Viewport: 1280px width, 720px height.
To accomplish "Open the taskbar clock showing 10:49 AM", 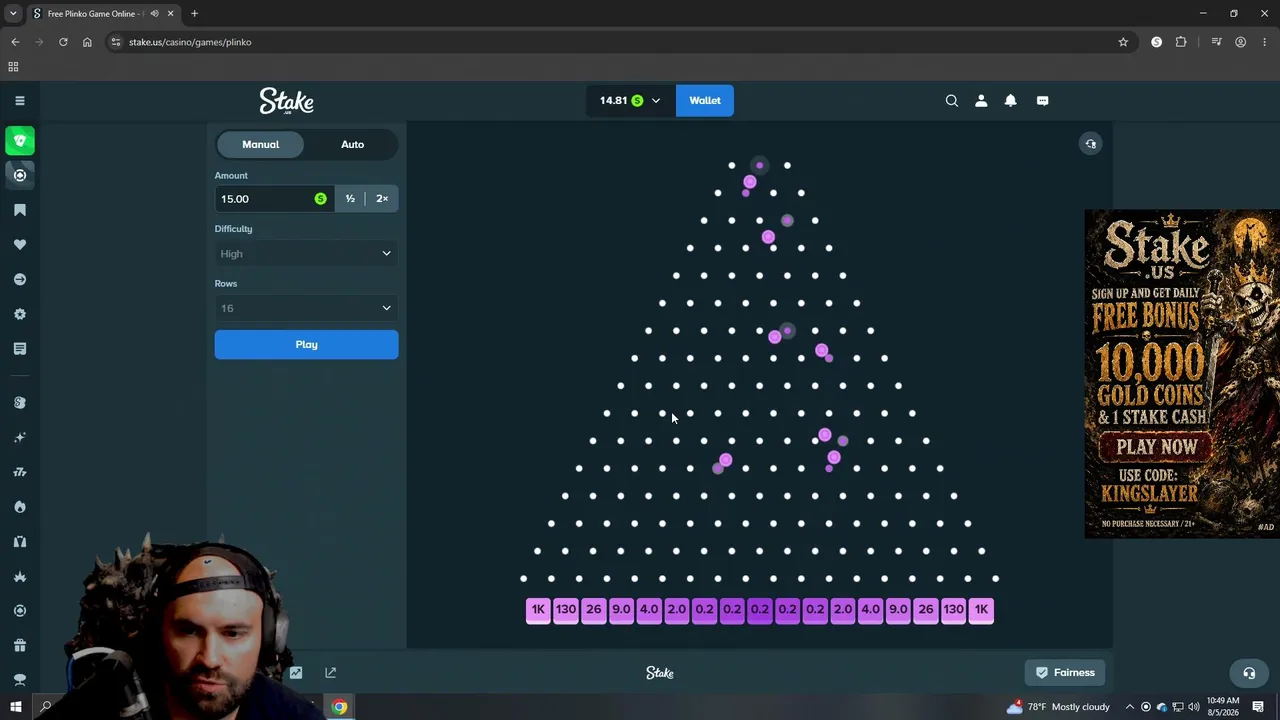I will (1223, 707).
